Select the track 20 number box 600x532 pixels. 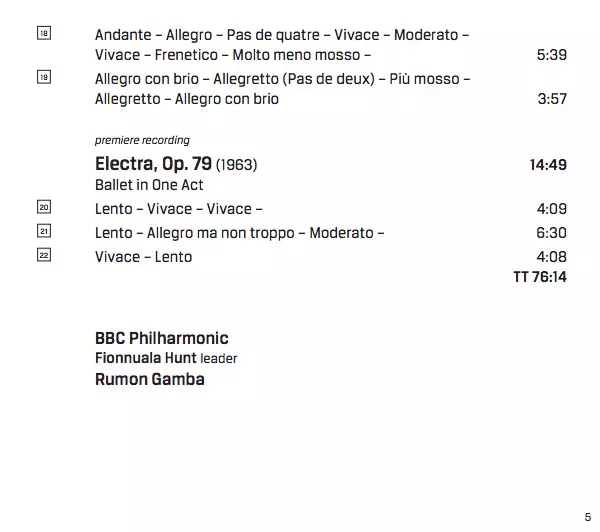tap(43, 208)
